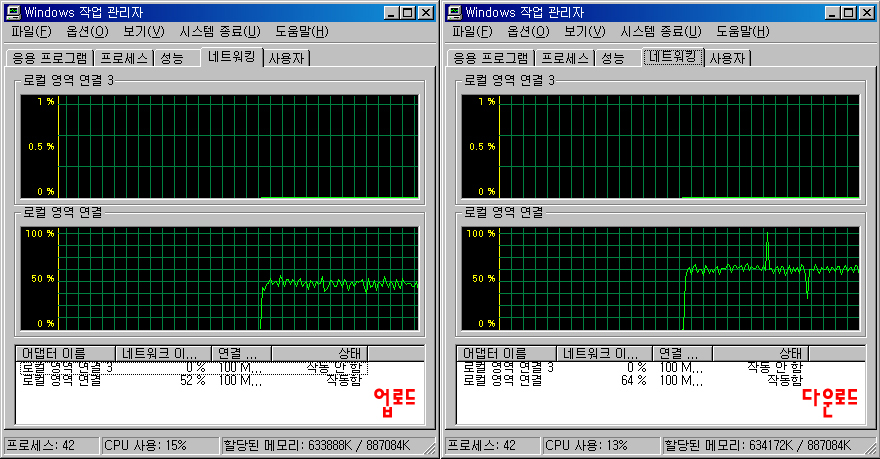The height and width of the screenshot is (459, 880).
Task: Switch to 사용자 tab in right window
Action: point(727,58)
